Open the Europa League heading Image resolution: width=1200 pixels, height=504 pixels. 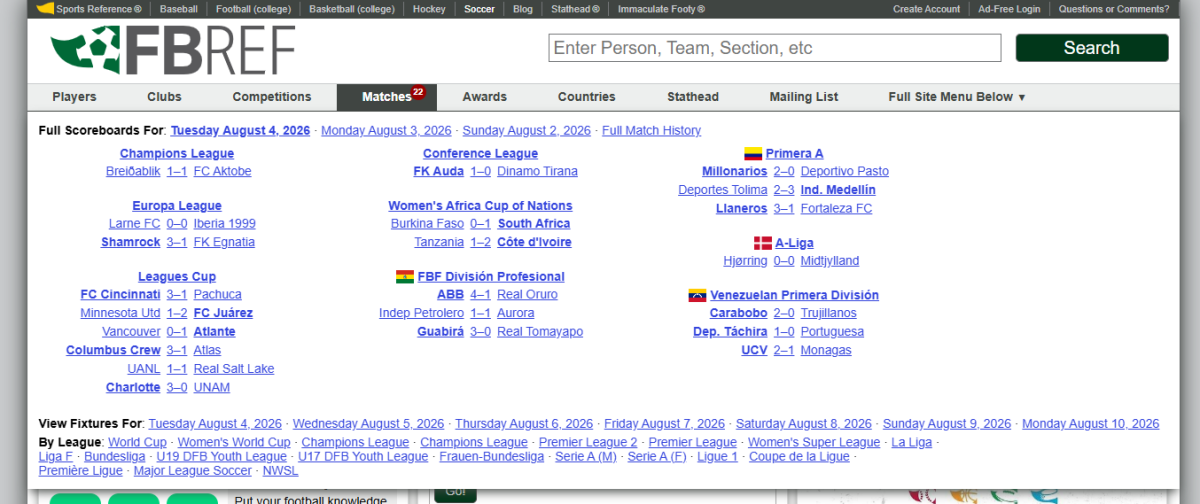(177, 206)
